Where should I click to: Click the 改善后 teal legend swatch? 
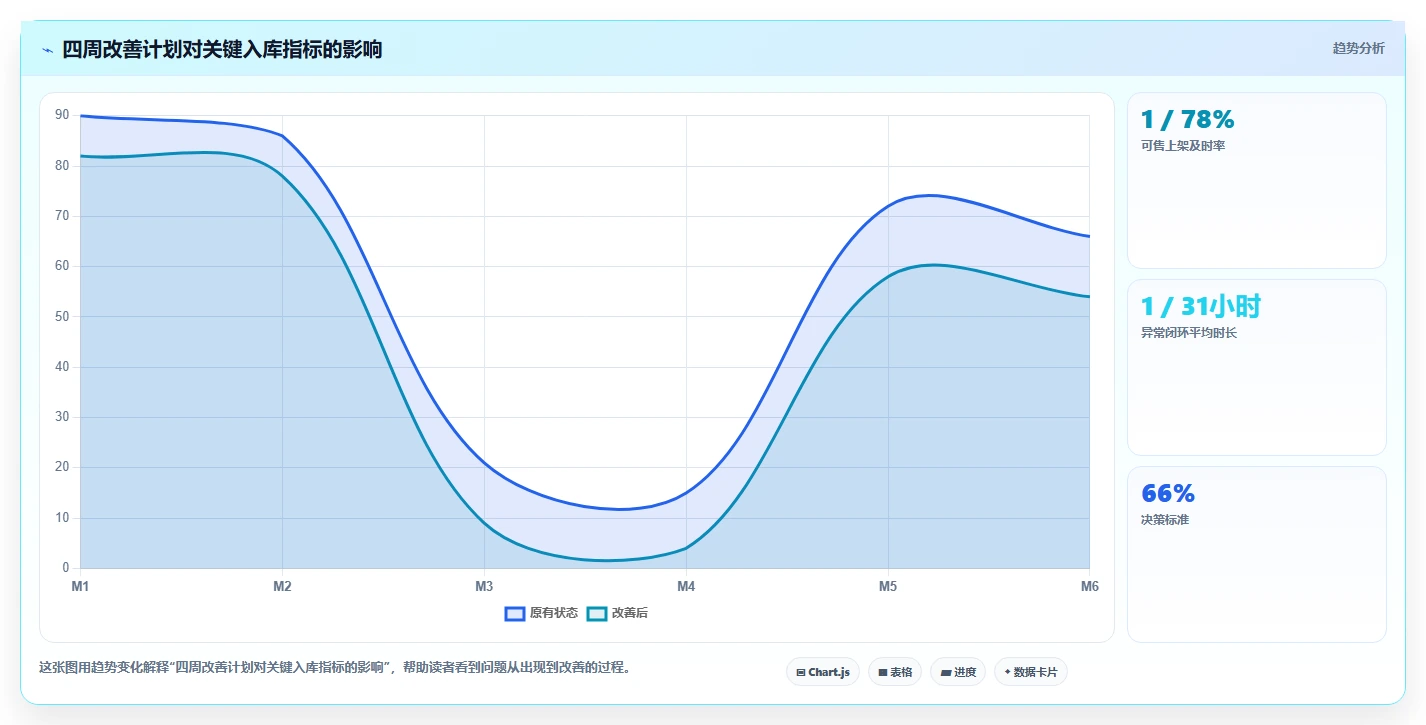[x=597, y=613]
